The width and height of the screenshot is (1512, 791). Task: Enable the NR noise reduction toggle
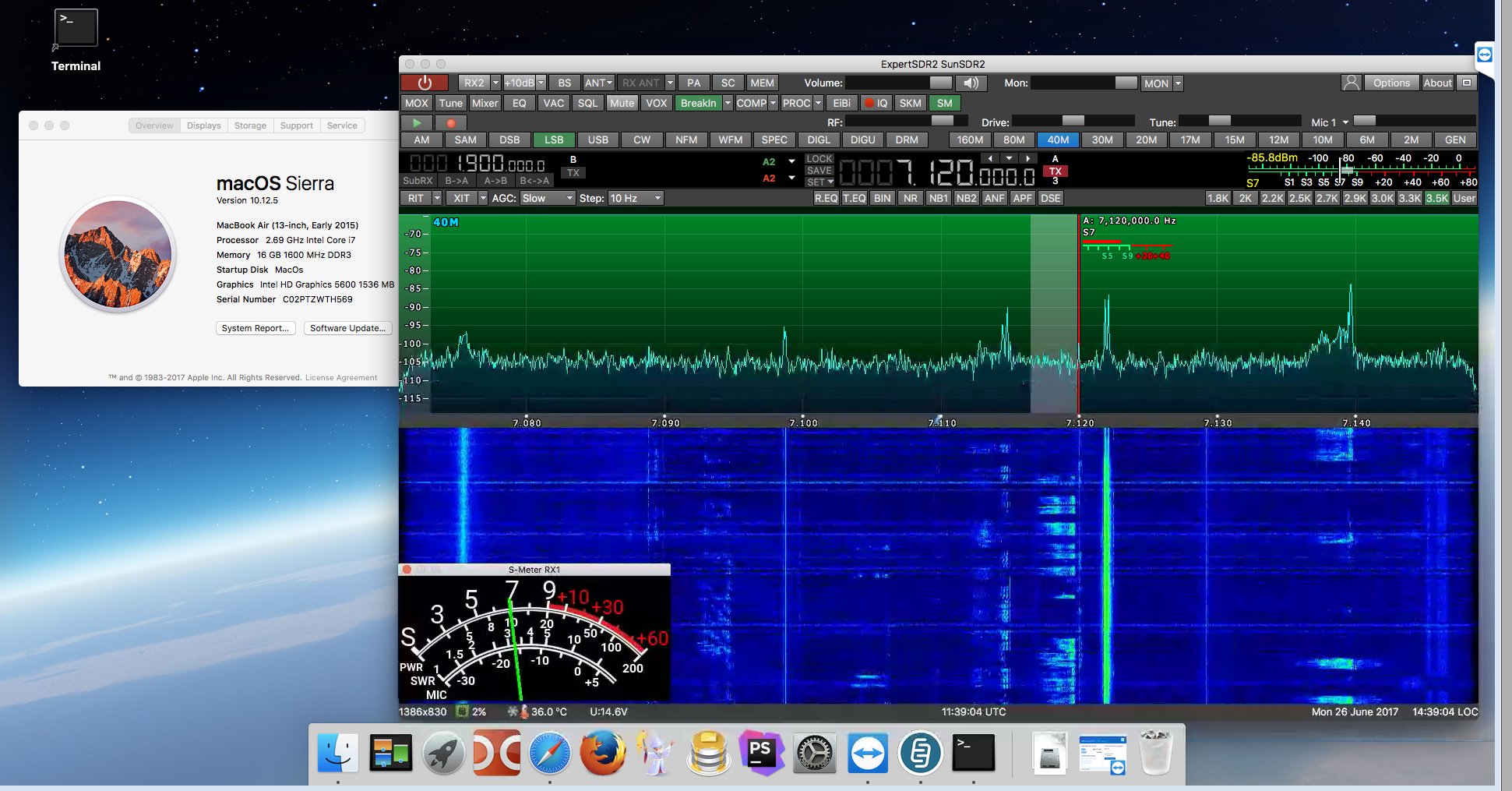911,198
